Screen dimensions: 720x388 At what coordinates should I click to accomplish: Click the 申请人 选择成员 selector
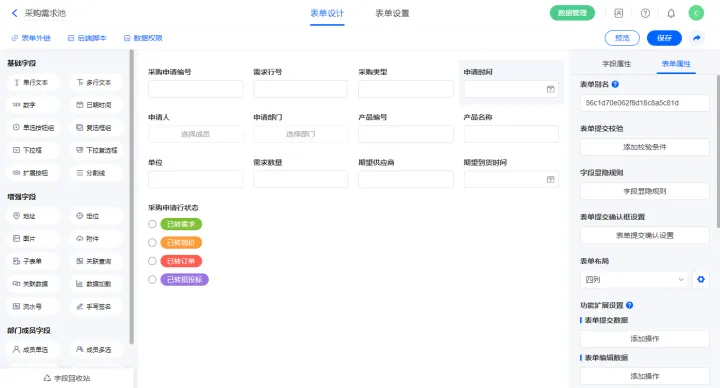pyautogui.click(x=196, y=134)
